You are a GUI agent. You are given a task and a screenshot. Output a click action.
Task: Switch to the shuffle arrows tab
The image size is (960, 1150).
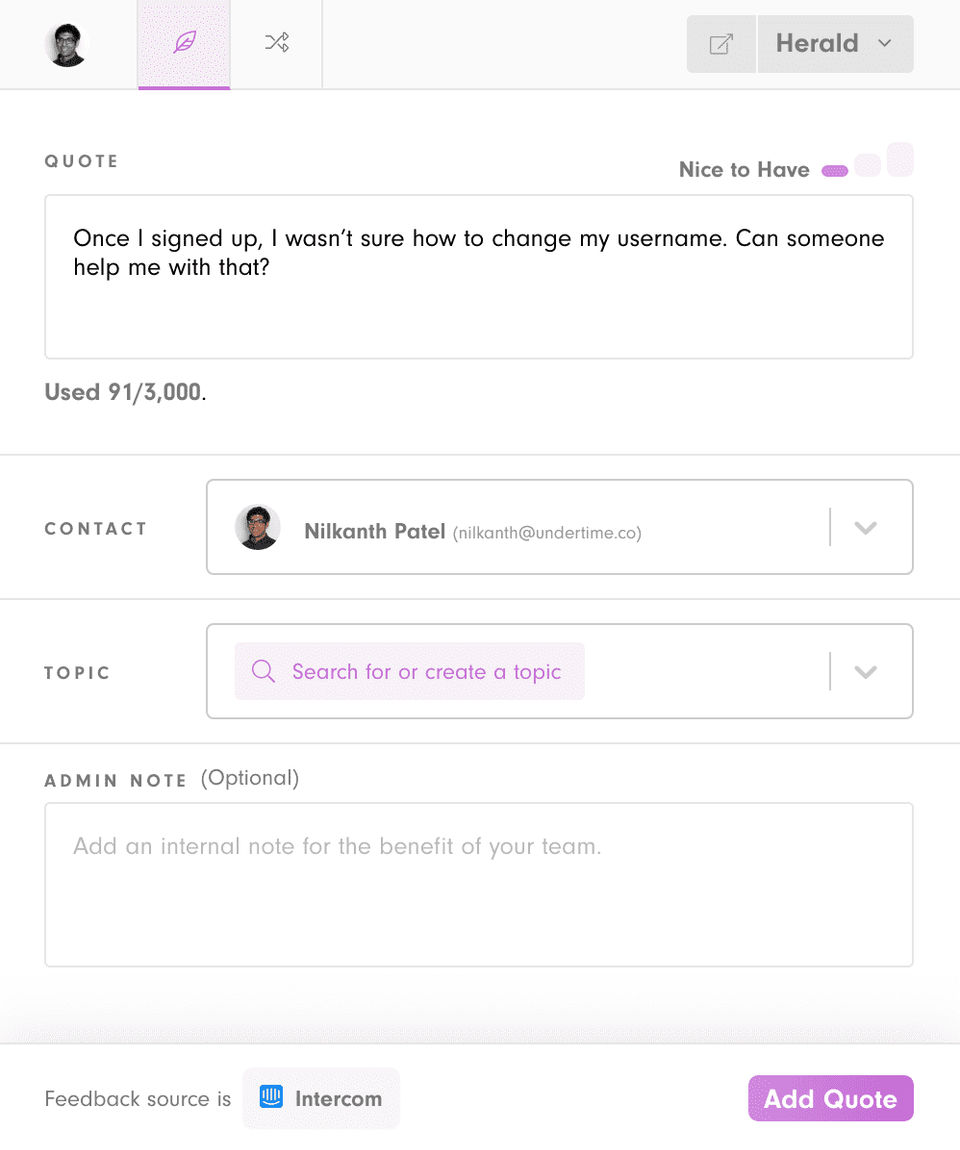276,43
